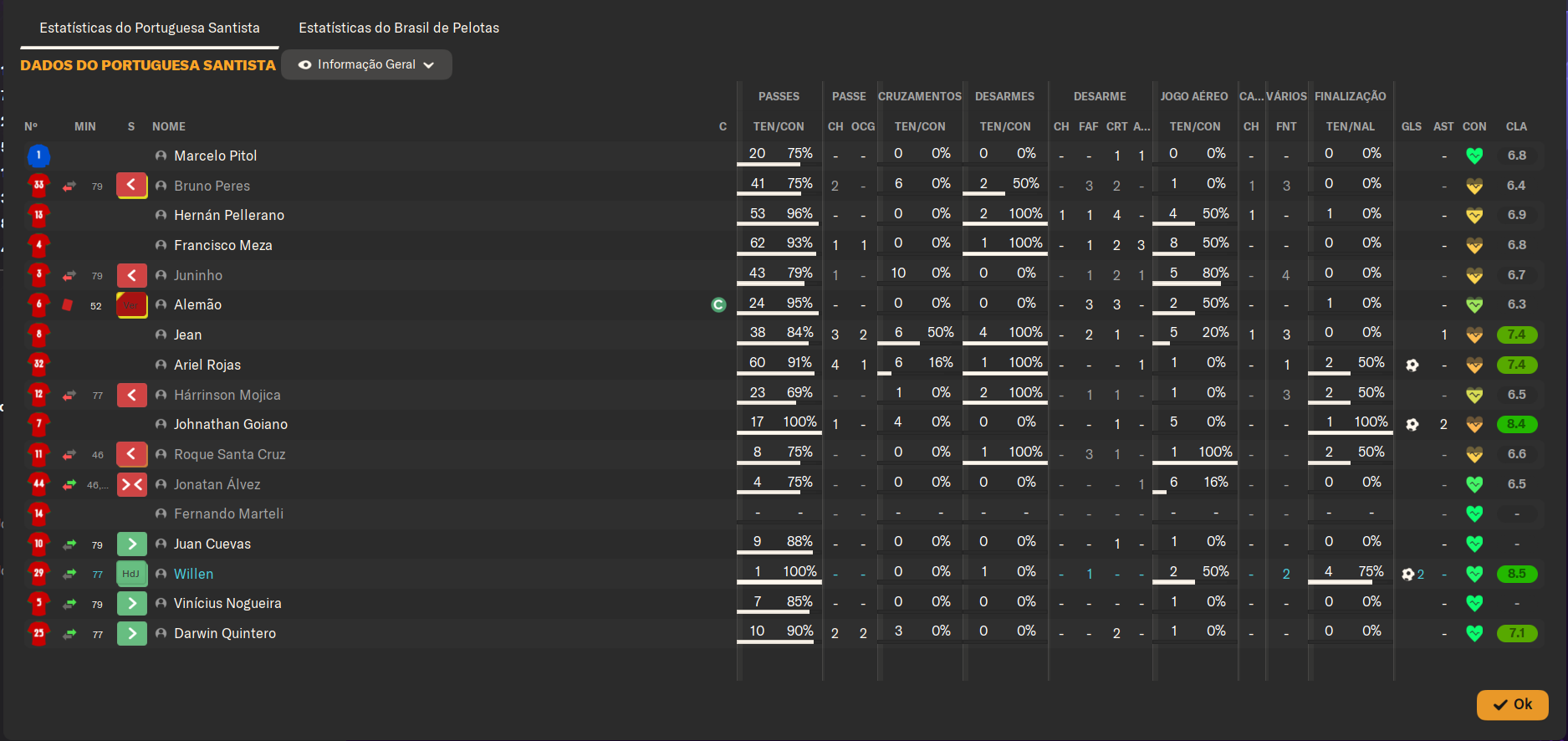Click the condition heart icon for Jean
1568x741 pixels.
pyautogui.click(x=1474, y=335)
